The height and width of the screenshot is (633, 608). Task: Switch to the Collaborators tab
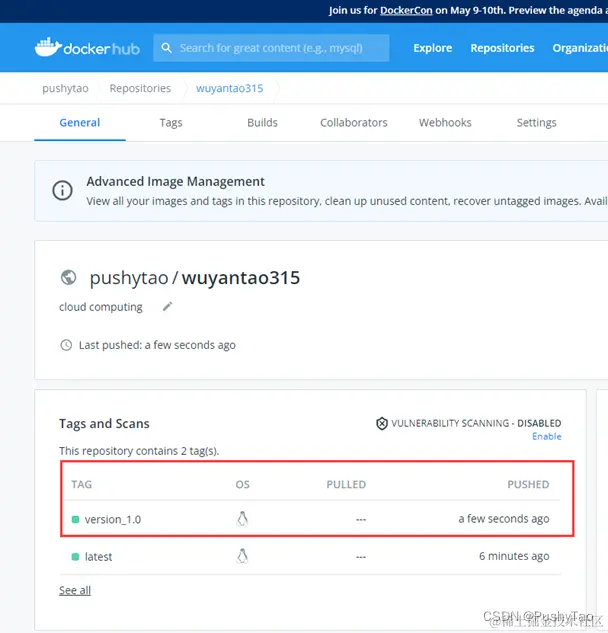(354, 123)
